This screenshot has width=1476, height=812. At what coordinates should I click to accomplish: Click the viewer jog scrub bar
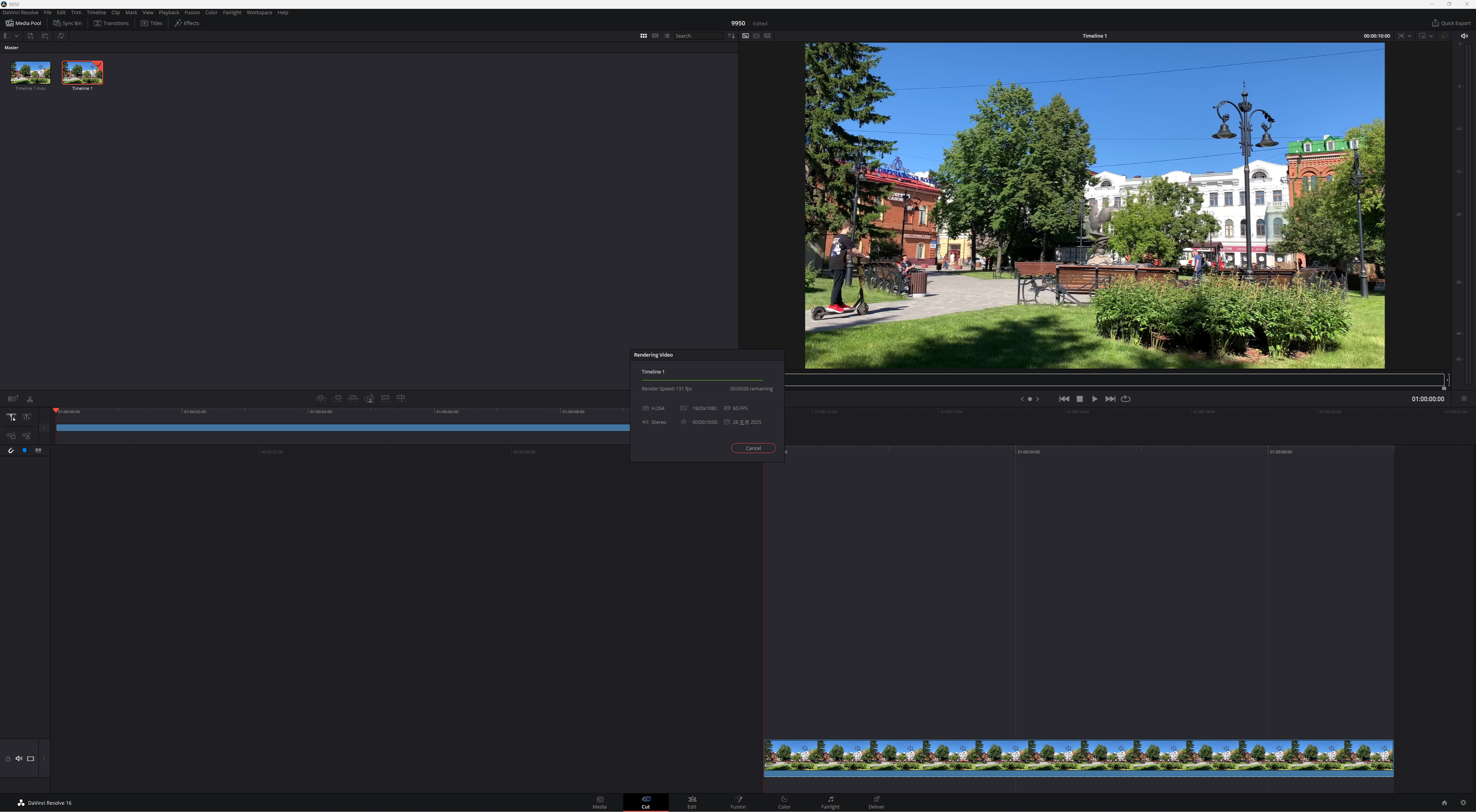click(x=1115, y=380)
